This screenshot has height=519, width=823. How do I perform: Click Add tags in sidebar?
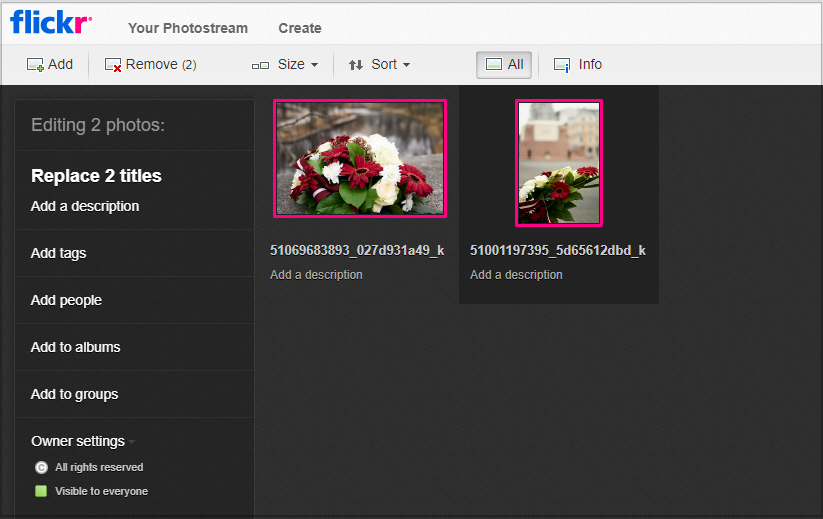[x=58, y=253]
